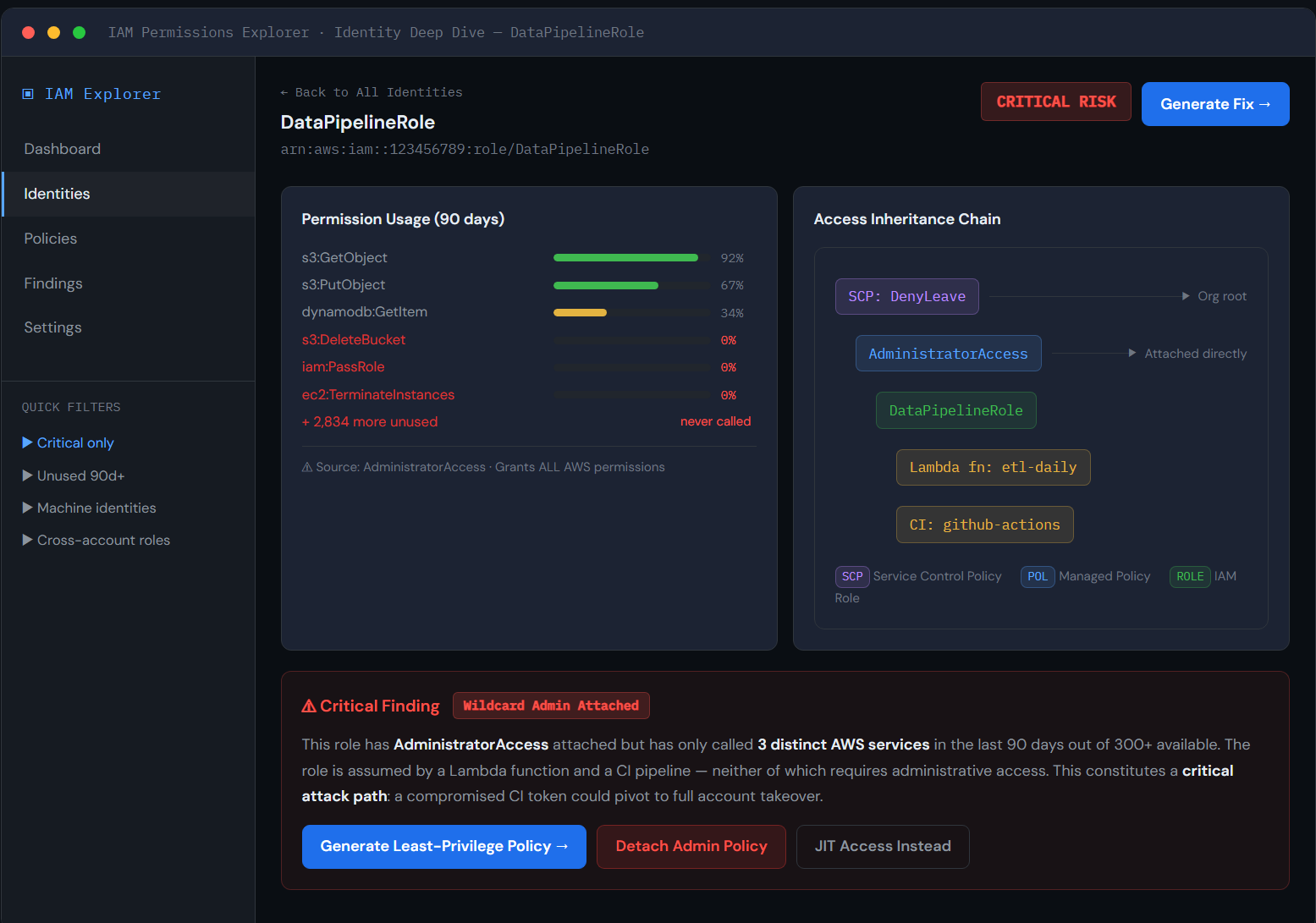Open Dashboard in the sidebar
Image resolution: width=1316 pixels, height=923 pixels.
(129, 149)
